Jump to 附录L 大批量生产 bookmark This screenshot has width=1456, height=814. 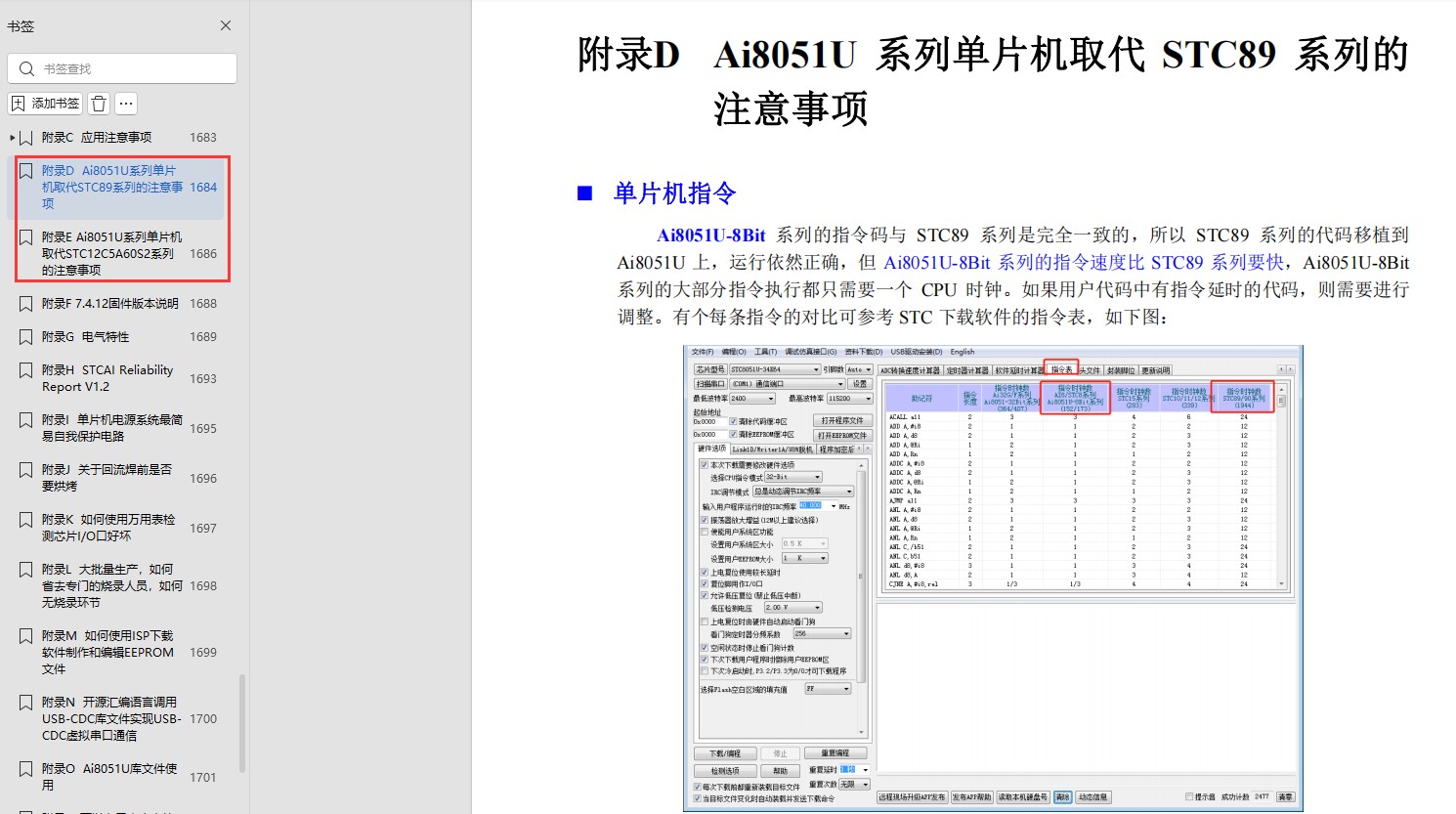pos(111,585)
